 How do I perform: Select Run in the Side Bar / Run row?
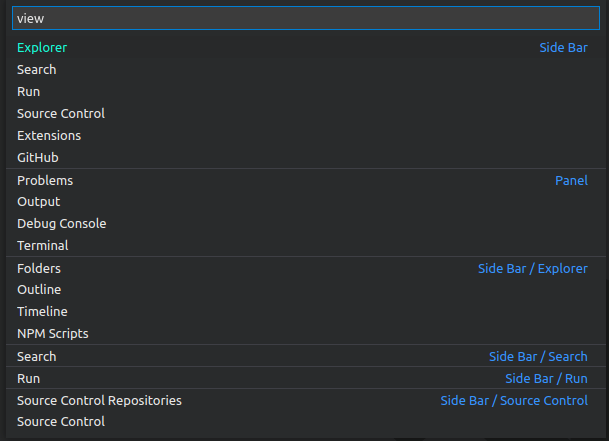(29, 379)
